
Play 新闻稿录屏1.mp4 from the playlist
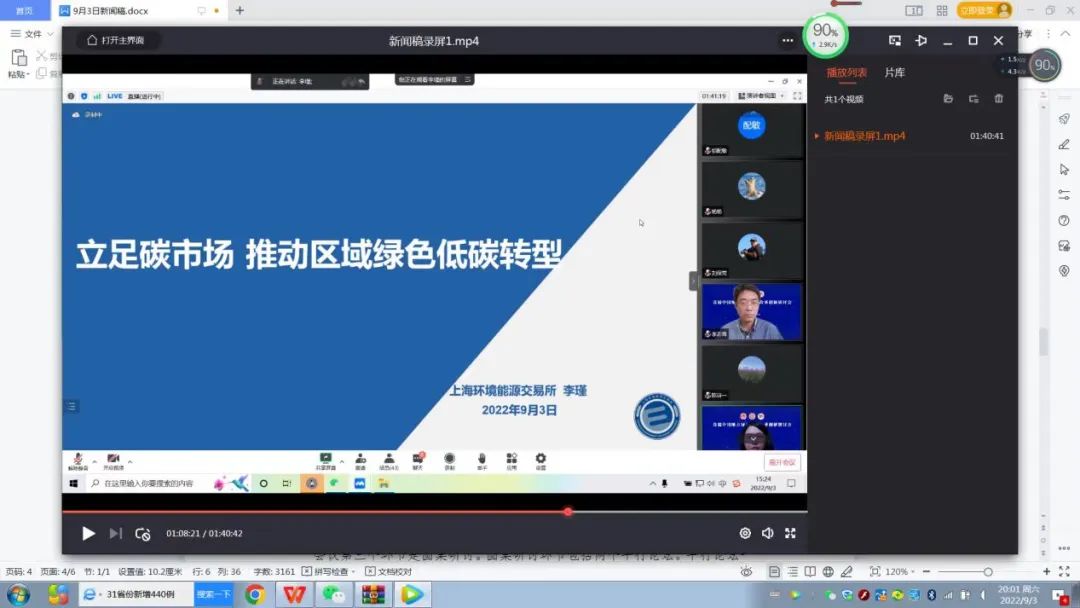coord(864,136)
